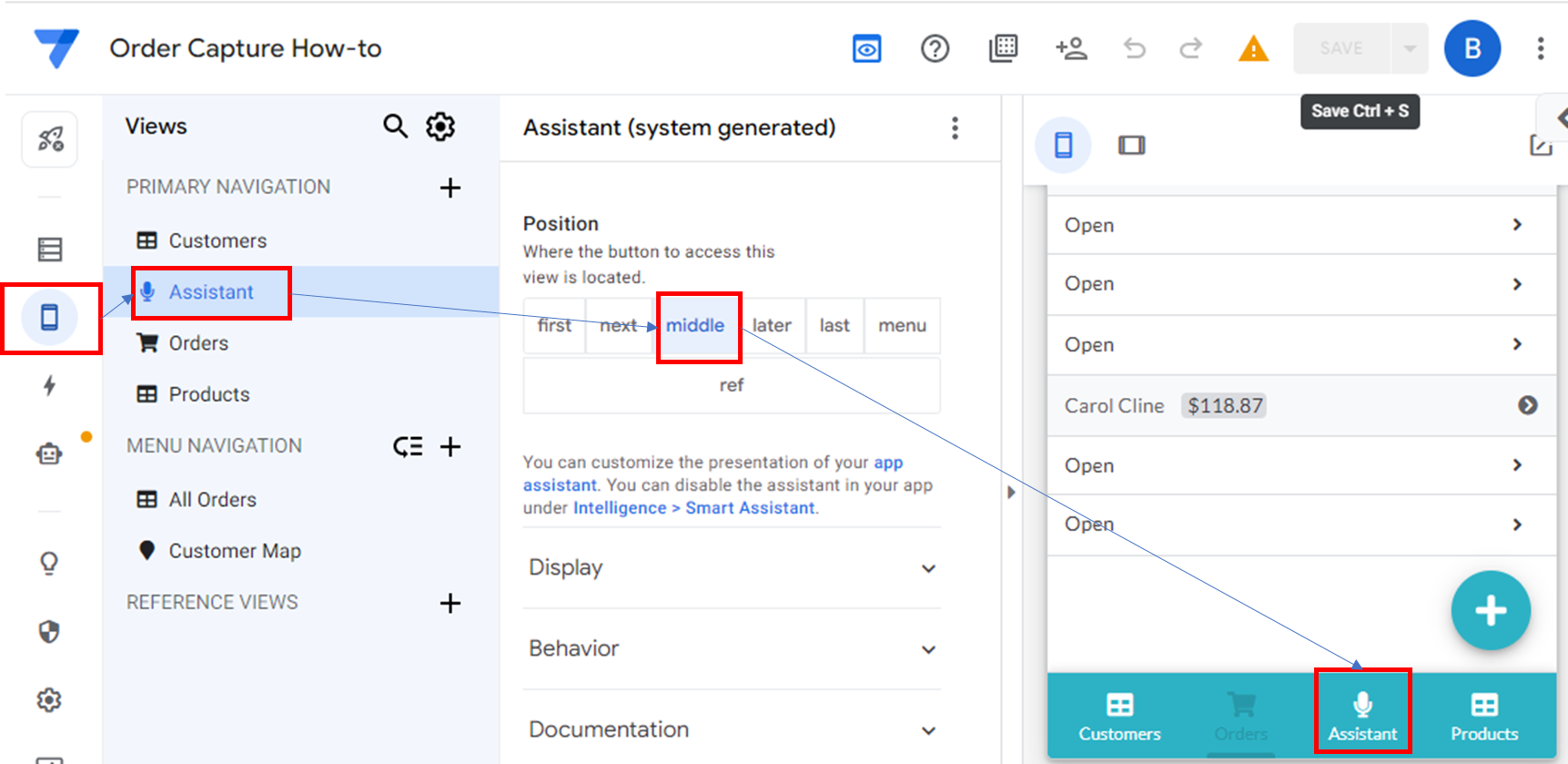Switch preview to mobile phone mode
This screenshot has height=764, width=1568.
tap(1063, 145)
